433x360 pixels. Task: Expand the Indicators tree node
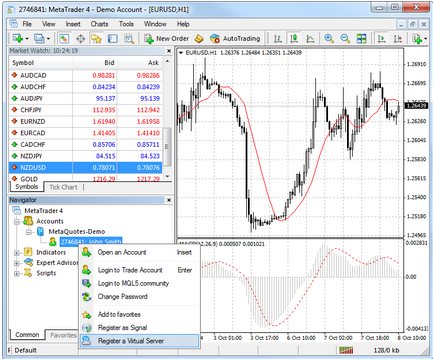[x=17, y=253]
